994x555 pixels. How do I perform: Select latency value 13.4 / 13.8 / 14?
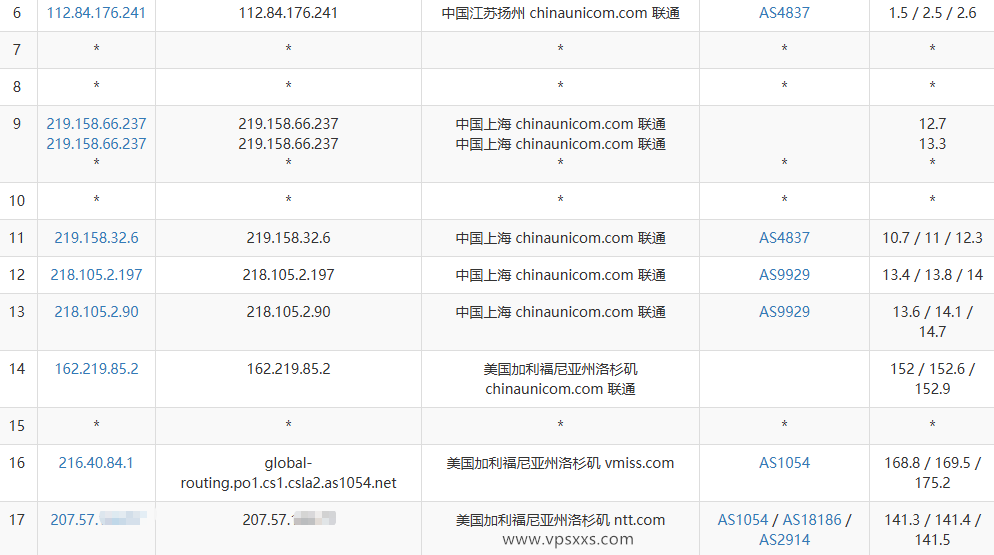(x=932, y=275)
